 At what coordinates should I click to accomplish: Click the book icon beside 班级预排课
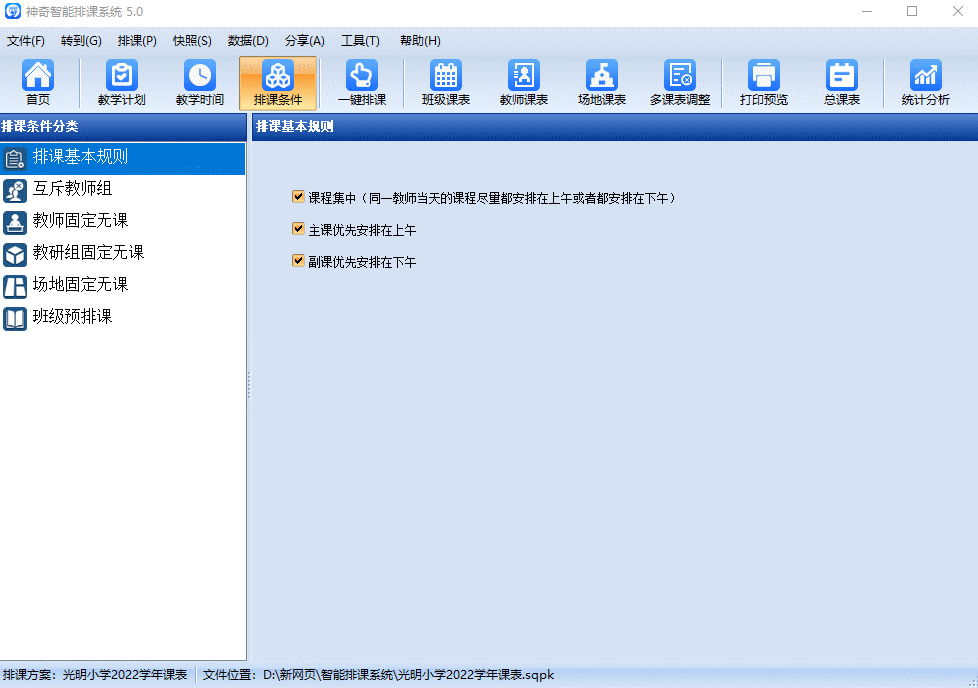[14, 318]
